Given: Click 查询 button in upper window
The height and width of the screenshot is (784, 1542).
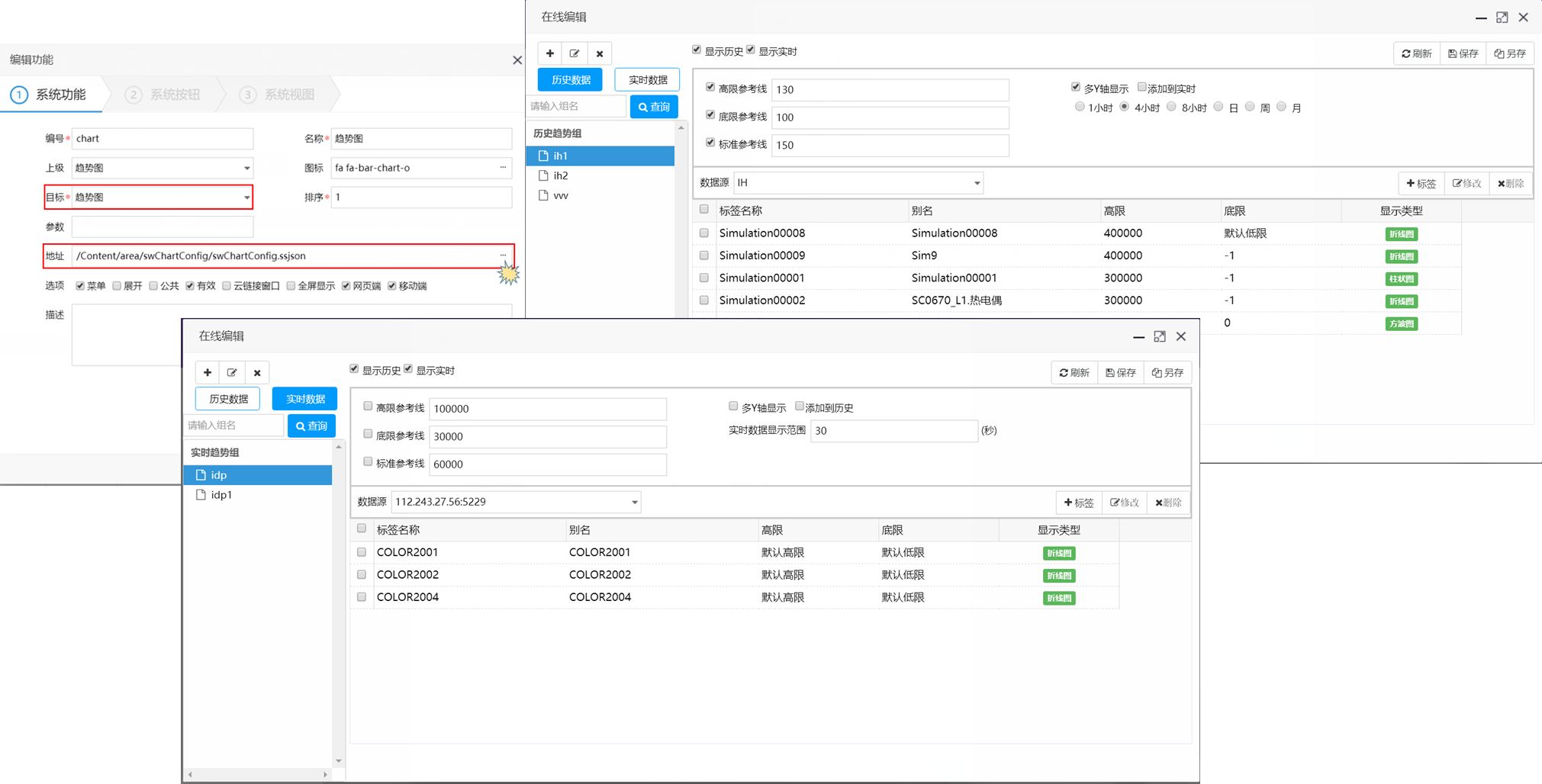Looking at the screenshot, I should (654, 107).
